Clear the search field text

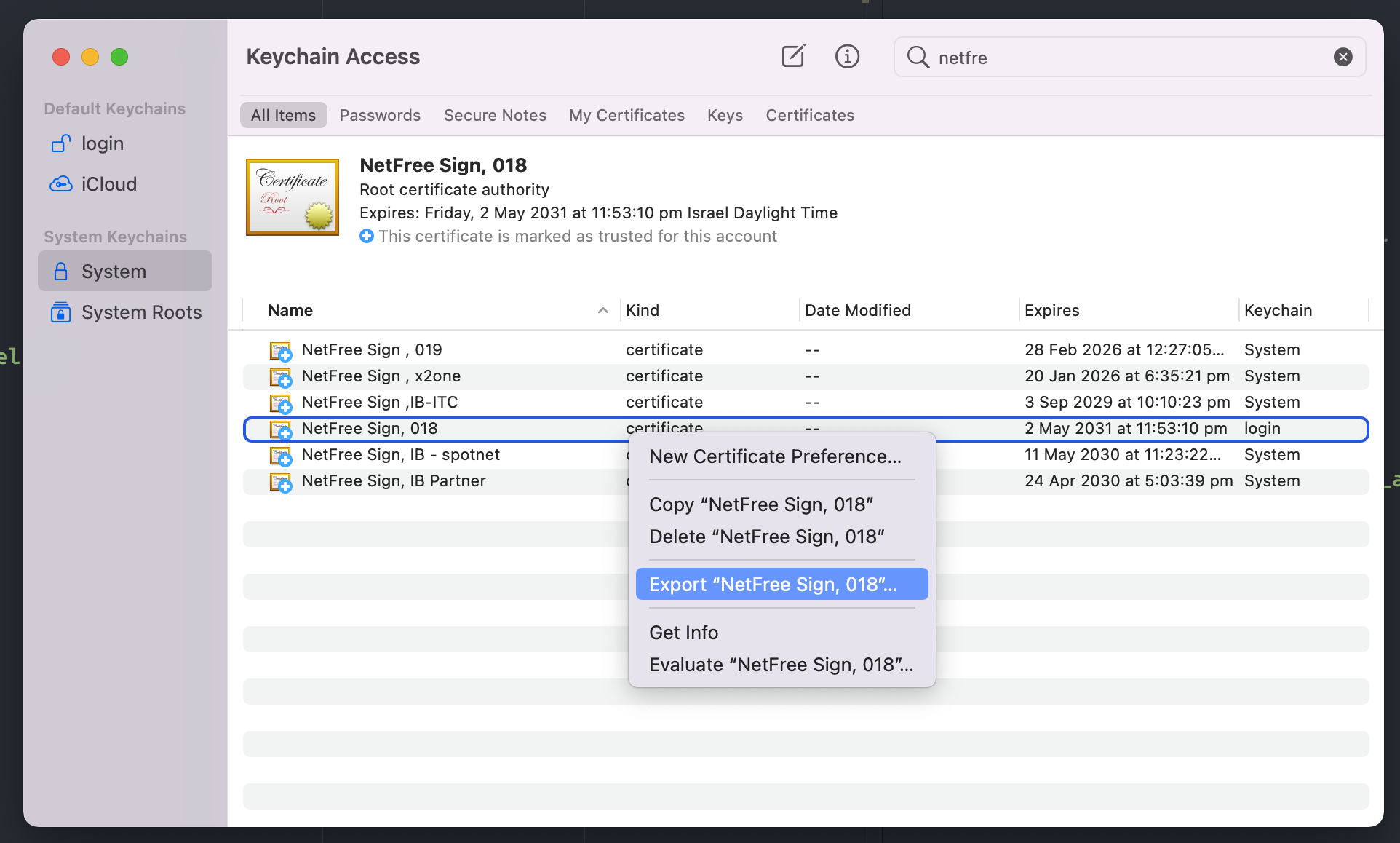(1343, 57)
